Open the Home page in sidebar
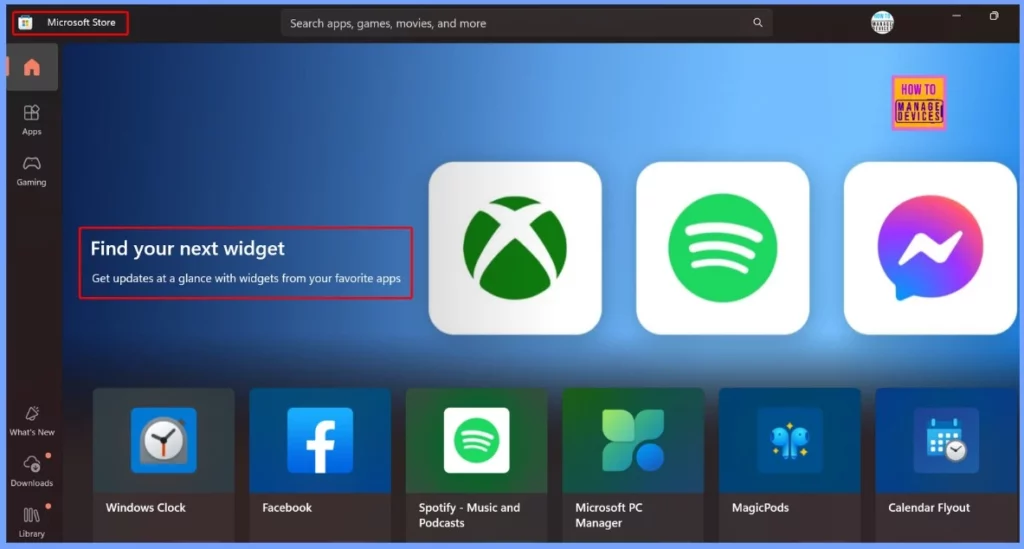1024x549 pixels. [31, 67]
